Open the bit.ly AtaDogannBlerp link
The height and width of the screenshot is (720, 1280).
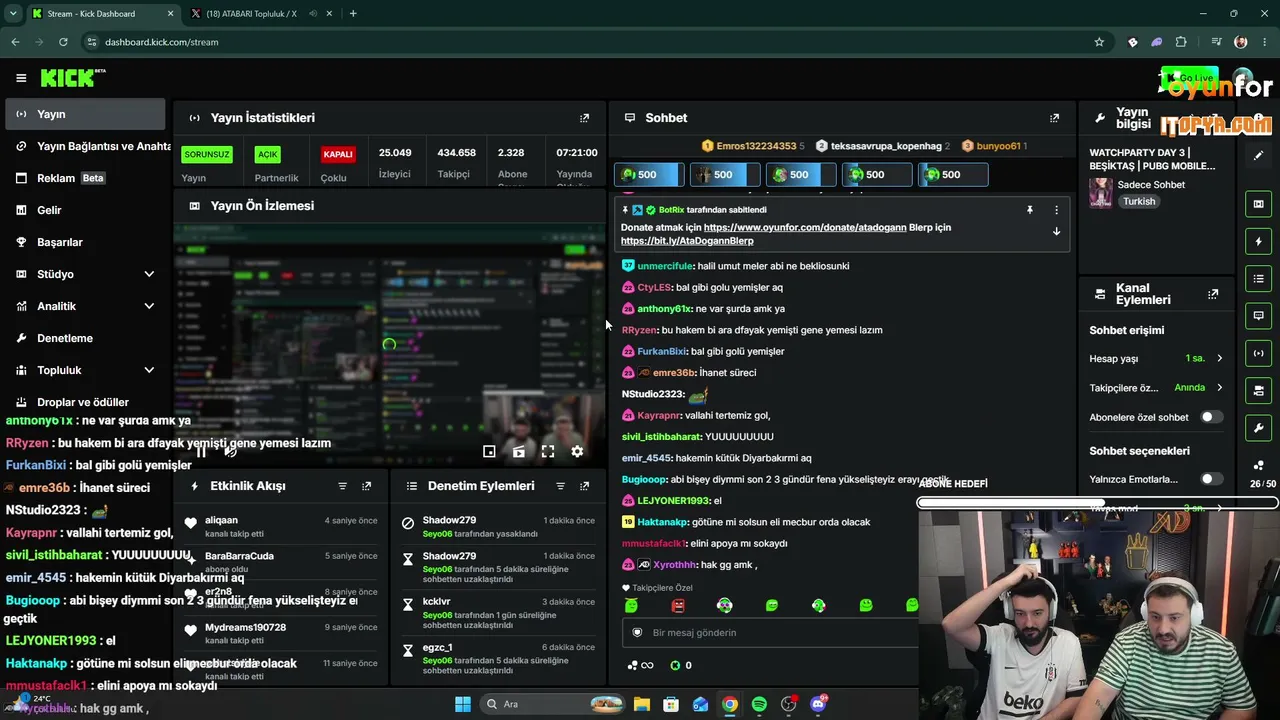[x=687, y=241]
